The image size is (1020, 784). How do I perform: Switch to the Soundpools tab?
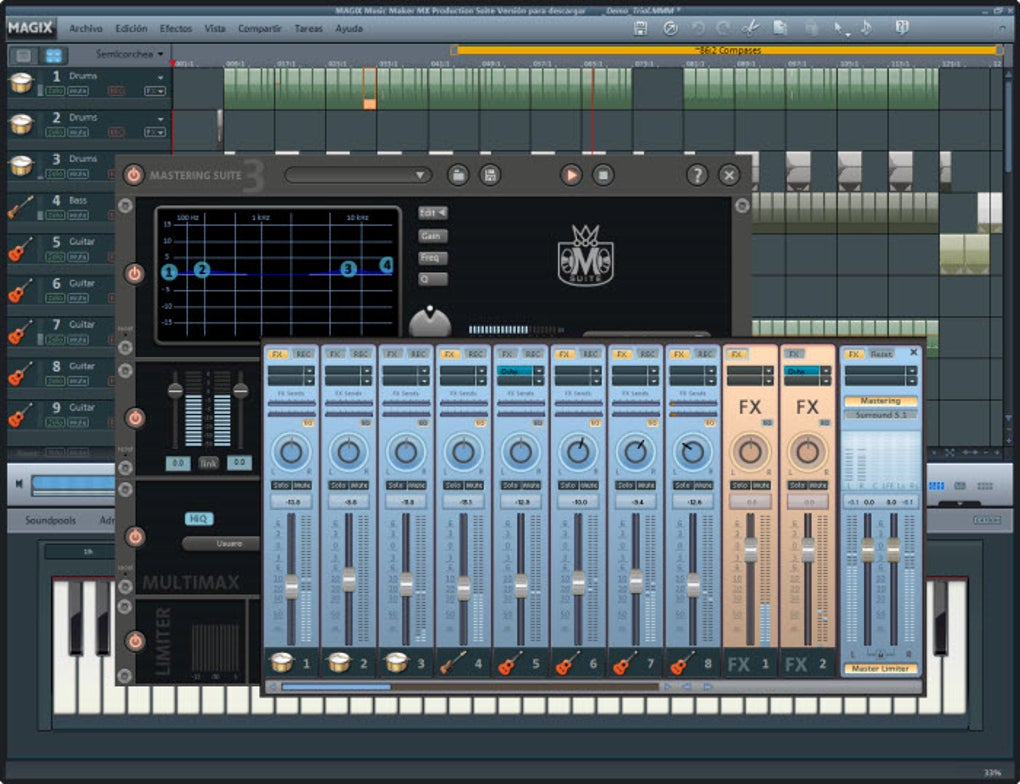(x=50, y=520)
